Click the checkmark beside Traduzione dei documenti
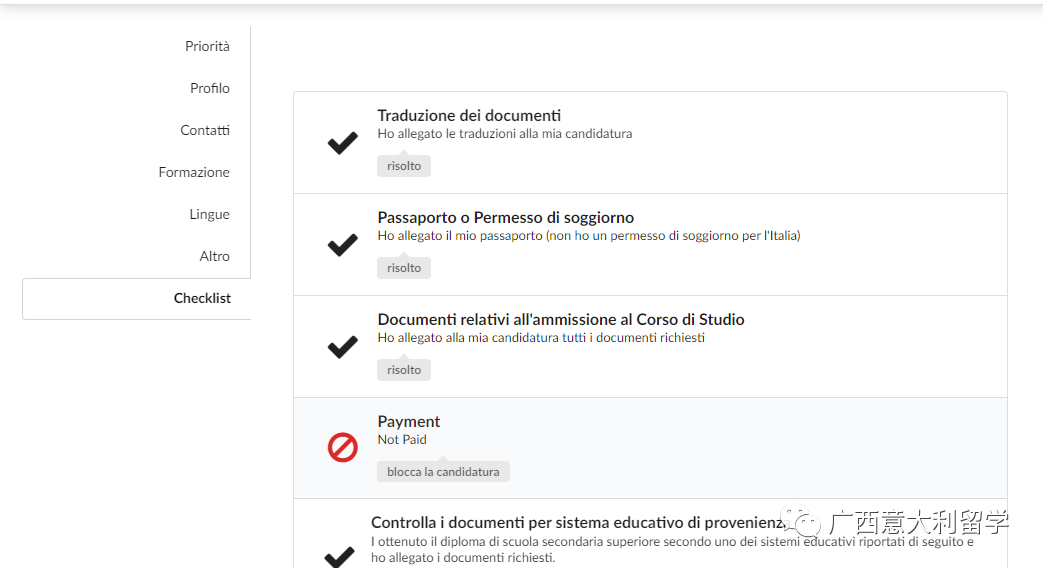Image resolution: width=1043 pixels, height=568 pixels. [x=343, y=143]
